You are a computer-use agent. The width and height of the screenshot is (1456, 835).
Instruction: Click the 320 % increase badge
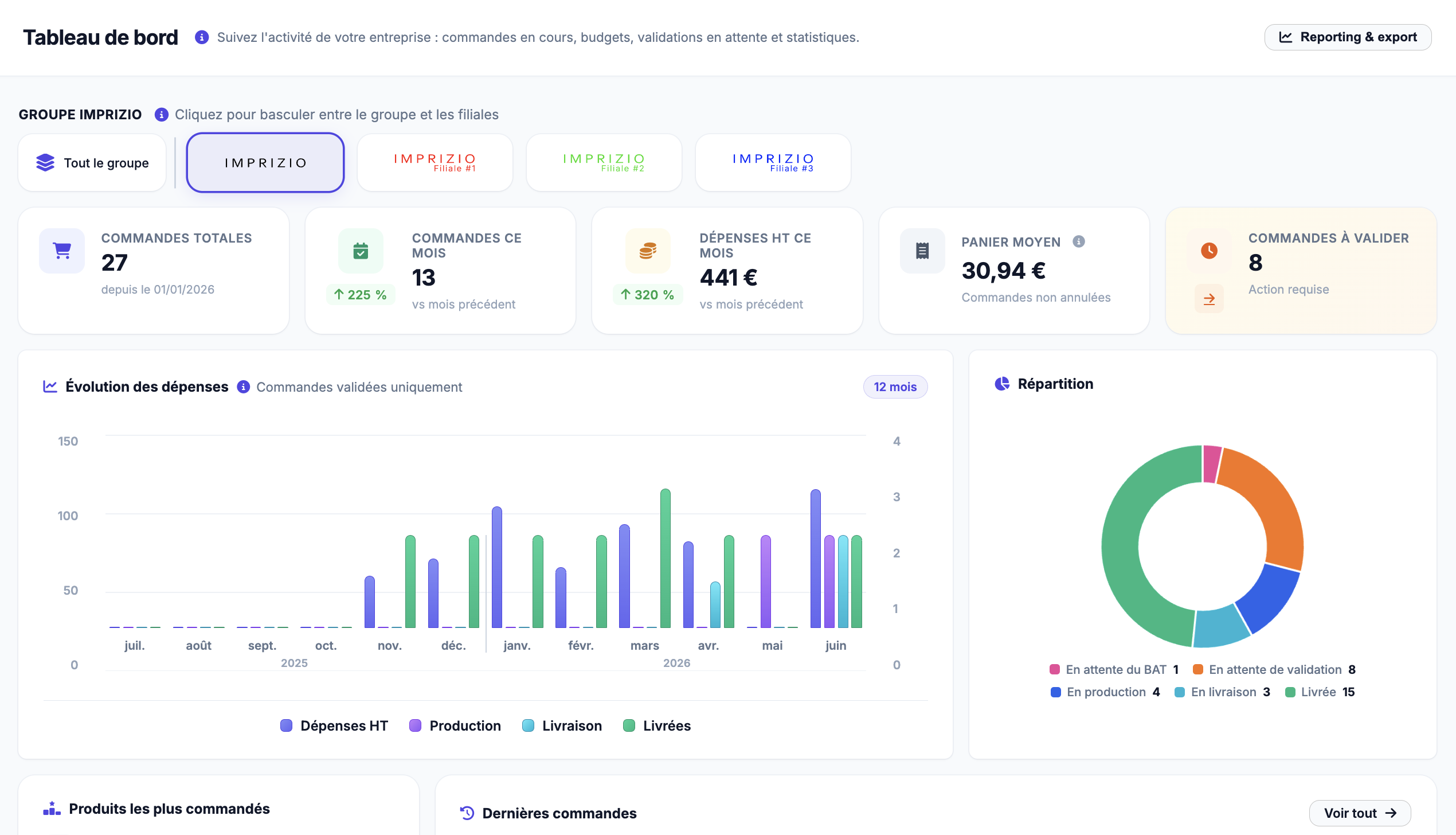tap(648, 295)
